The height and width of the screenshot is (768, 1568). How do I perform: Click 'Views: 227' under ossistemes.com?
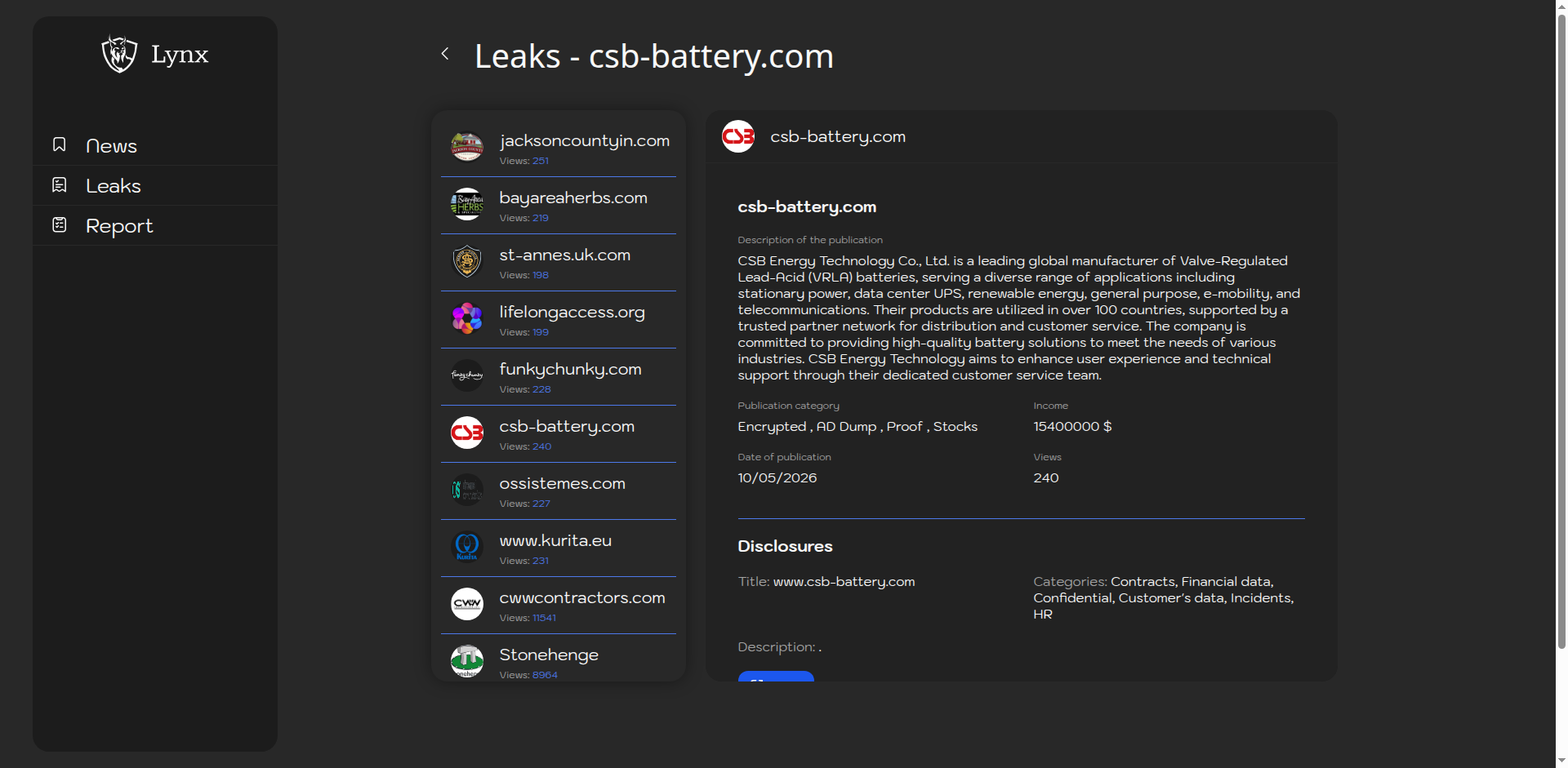pos(525,504)
